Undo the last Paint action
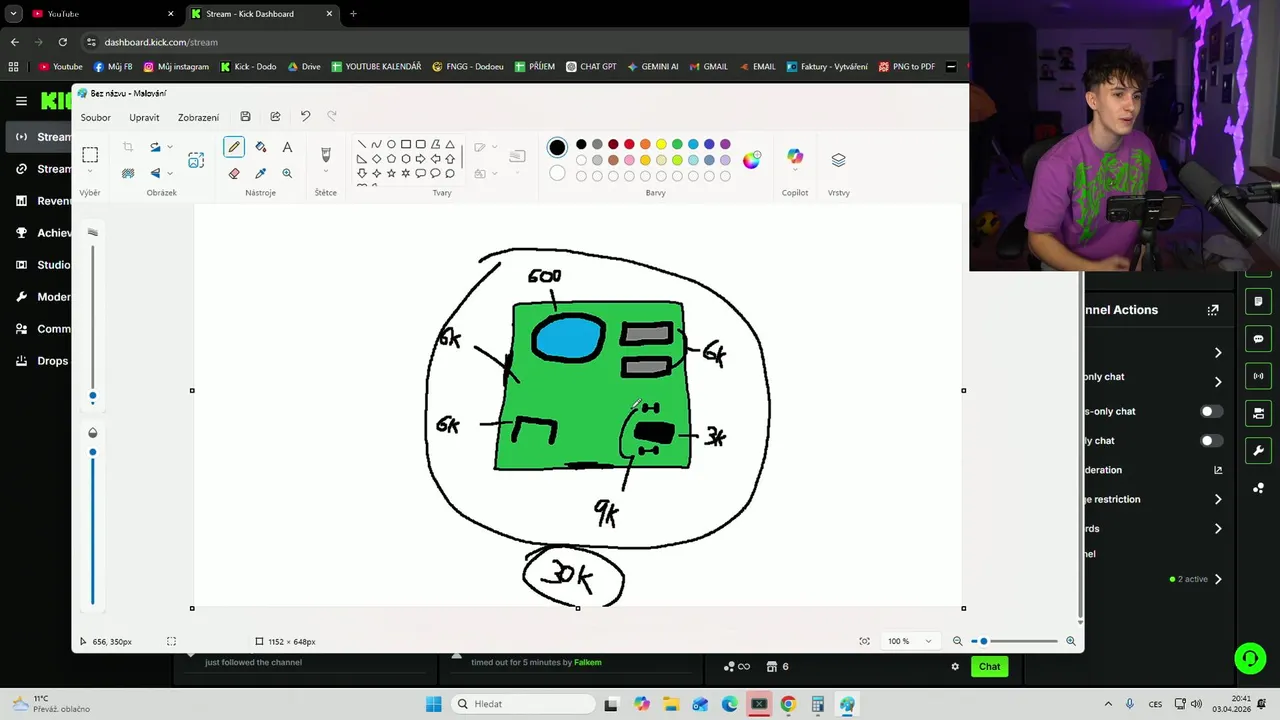This screenshot has height=720, width=1280. pyautogui.click(x=305, y=117)
